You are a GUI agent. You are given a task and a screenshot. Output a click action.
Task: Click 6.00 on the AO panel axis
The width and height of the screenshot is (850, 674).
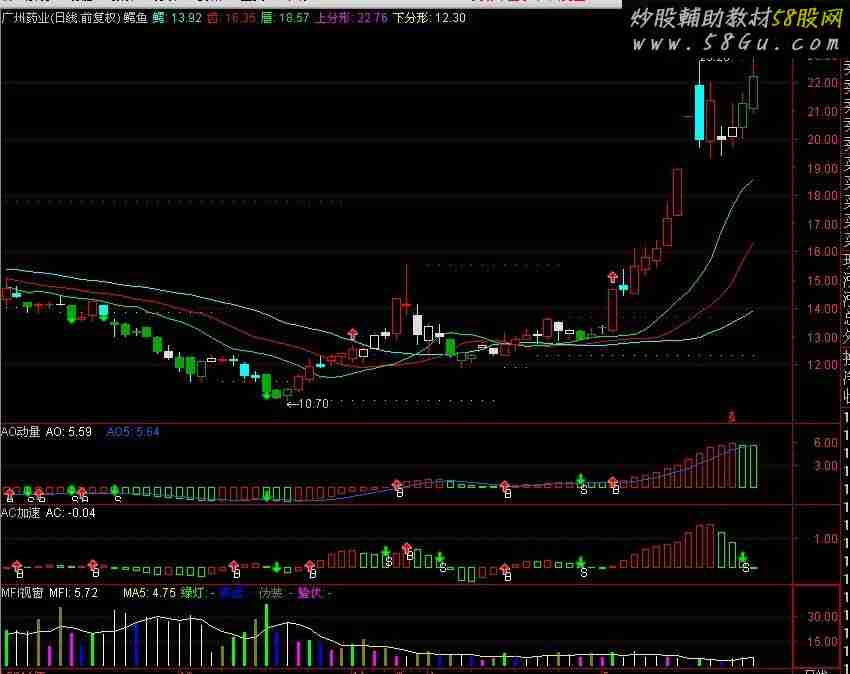[826, 443]
